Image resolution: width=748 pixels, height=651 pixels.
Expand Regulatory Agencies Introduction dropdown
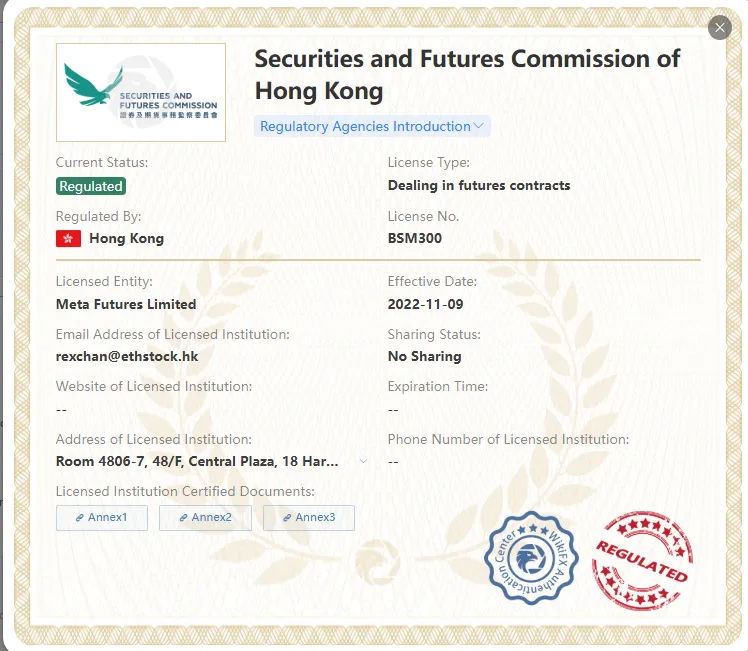(372, 126)
